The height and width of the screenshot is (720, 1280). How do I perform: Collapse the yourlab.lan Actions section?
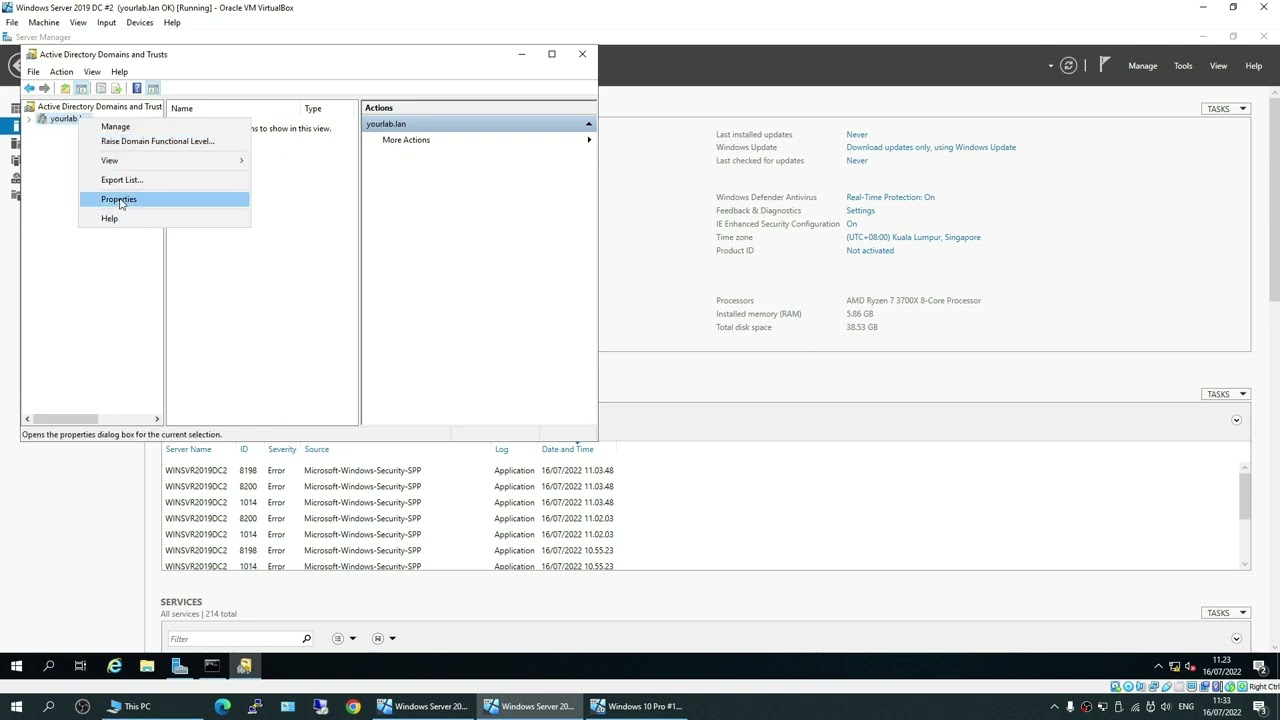[x=589, y=124]
